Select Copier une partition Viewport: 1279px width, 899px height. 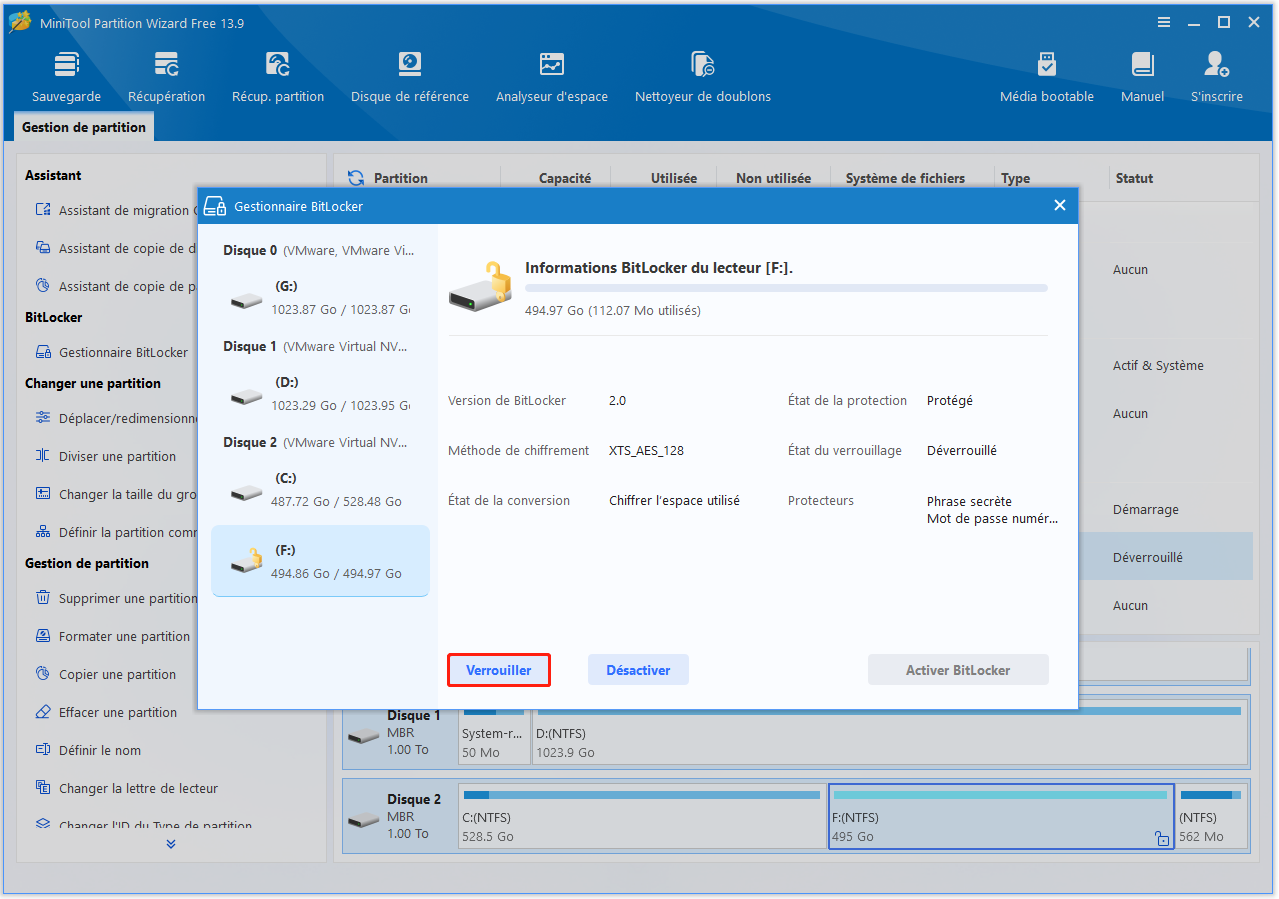point(106,674)
